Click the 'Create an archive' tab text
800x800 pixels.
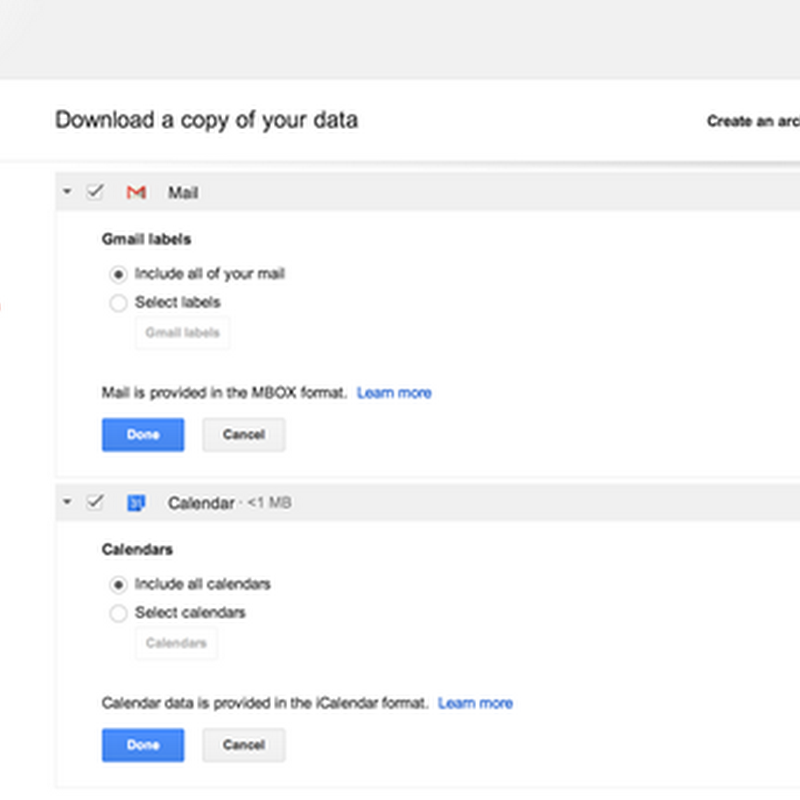click(x=752, y=121)
